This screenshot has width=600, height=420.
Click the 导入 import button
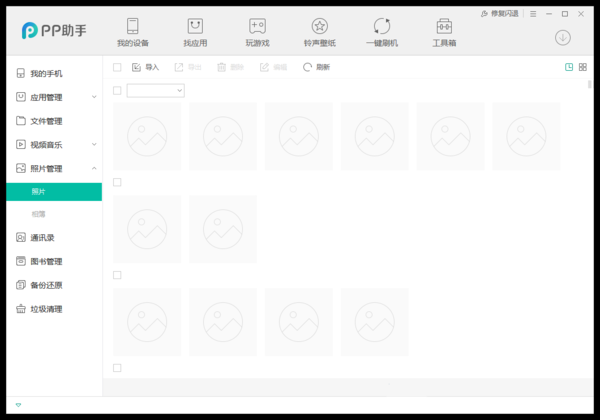[145, 67]
